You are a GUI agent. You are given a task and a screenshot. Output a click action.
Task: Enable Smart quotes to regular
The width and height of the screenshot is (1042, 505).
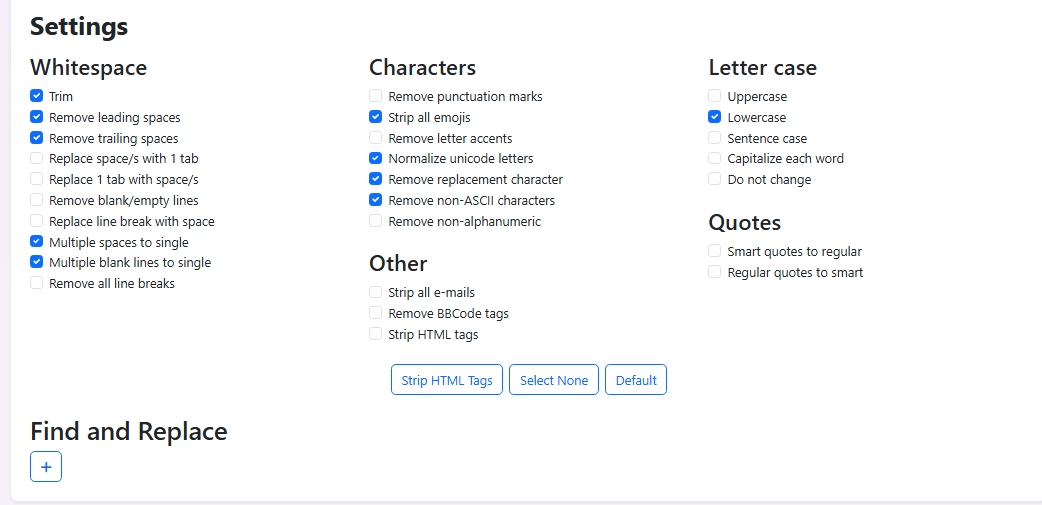[x=714, y=251]
